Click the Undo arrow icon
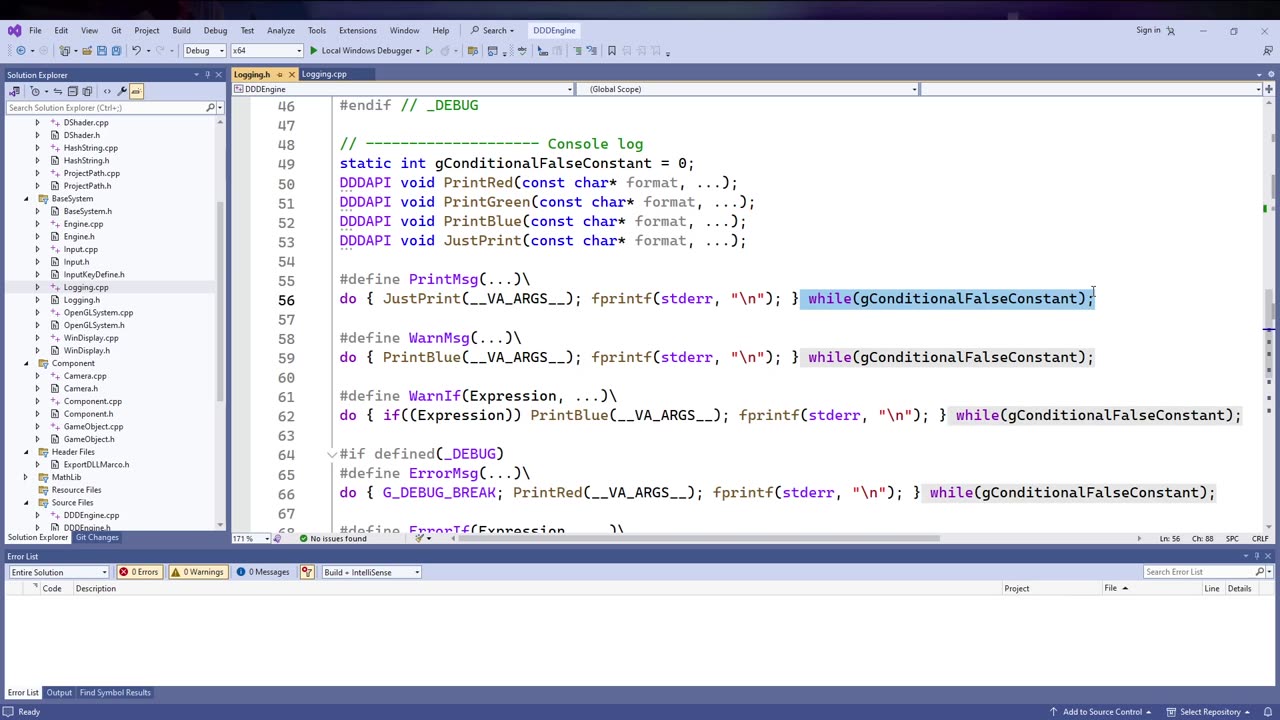 [x=136, y=50]
